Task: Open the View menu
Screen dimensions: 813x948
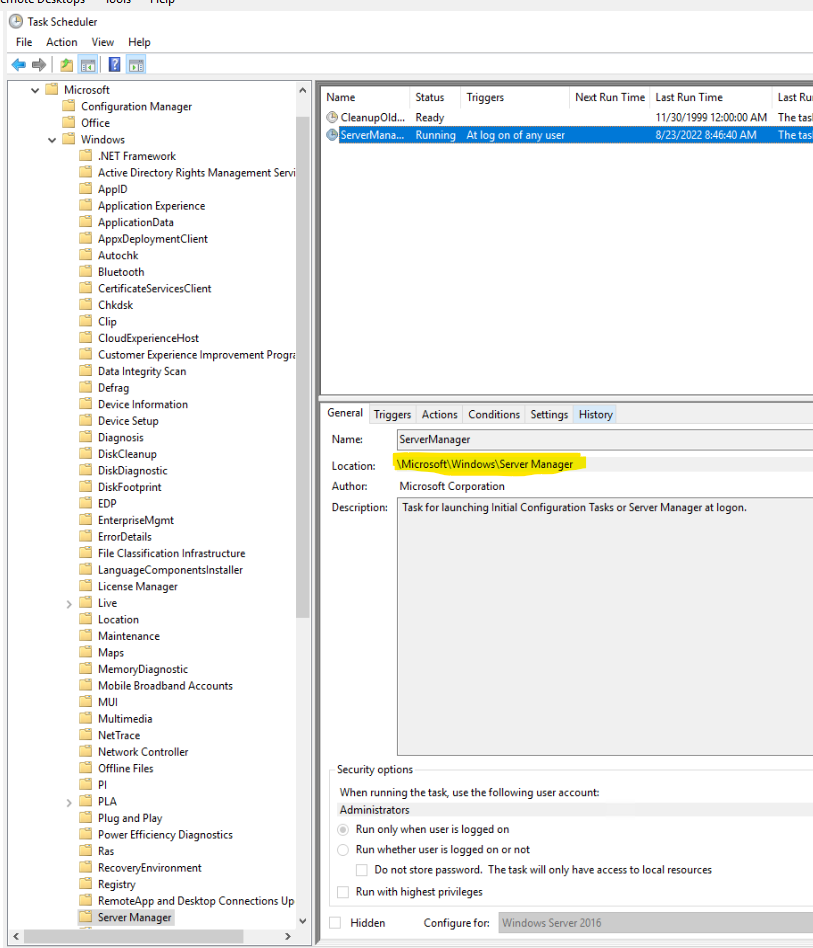Action: (x=103, y=42)
